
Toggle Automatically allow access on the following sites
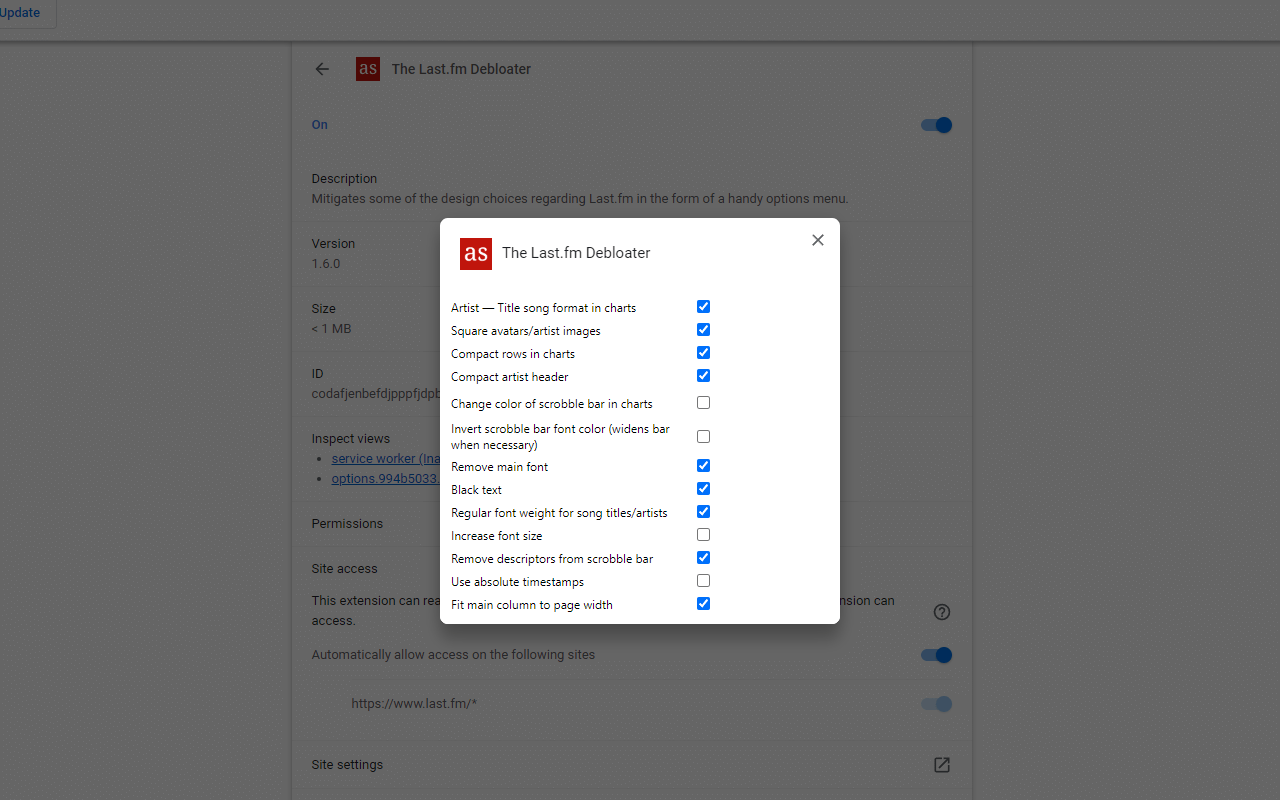point(937,655)
